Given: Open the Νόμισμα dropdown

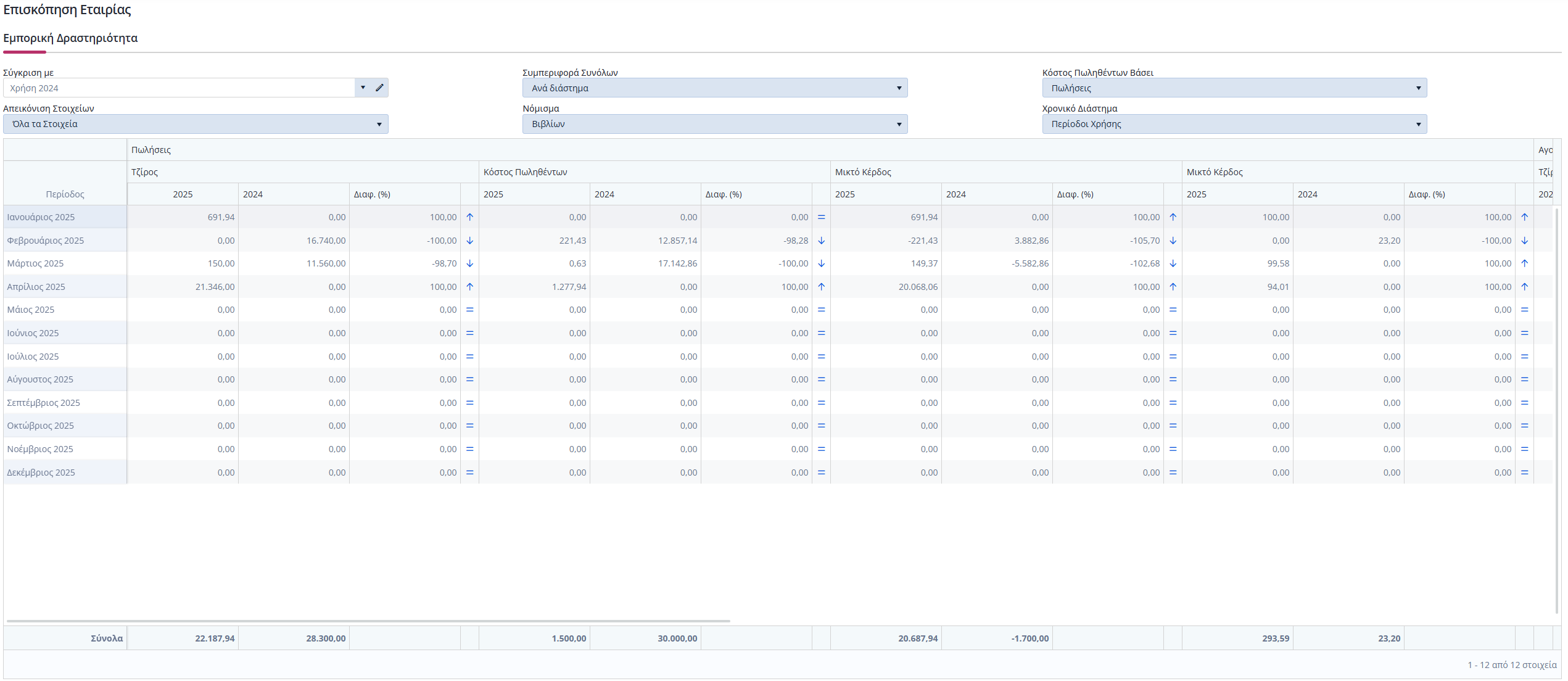Looking at the screenshot, I should click(715, 124).
